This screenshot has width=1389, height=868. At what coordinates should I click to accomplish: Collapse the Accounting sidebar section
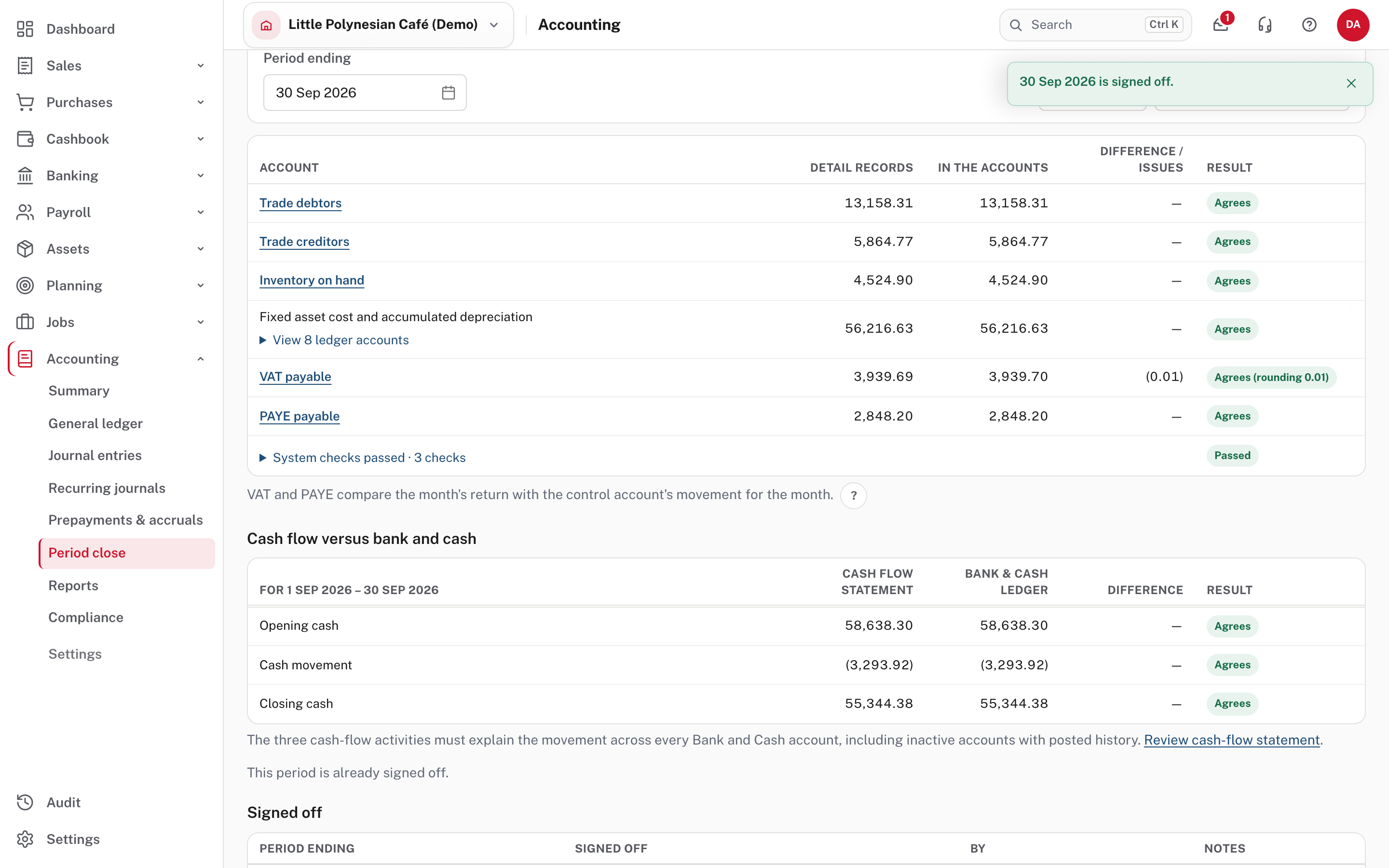point(200,359)
